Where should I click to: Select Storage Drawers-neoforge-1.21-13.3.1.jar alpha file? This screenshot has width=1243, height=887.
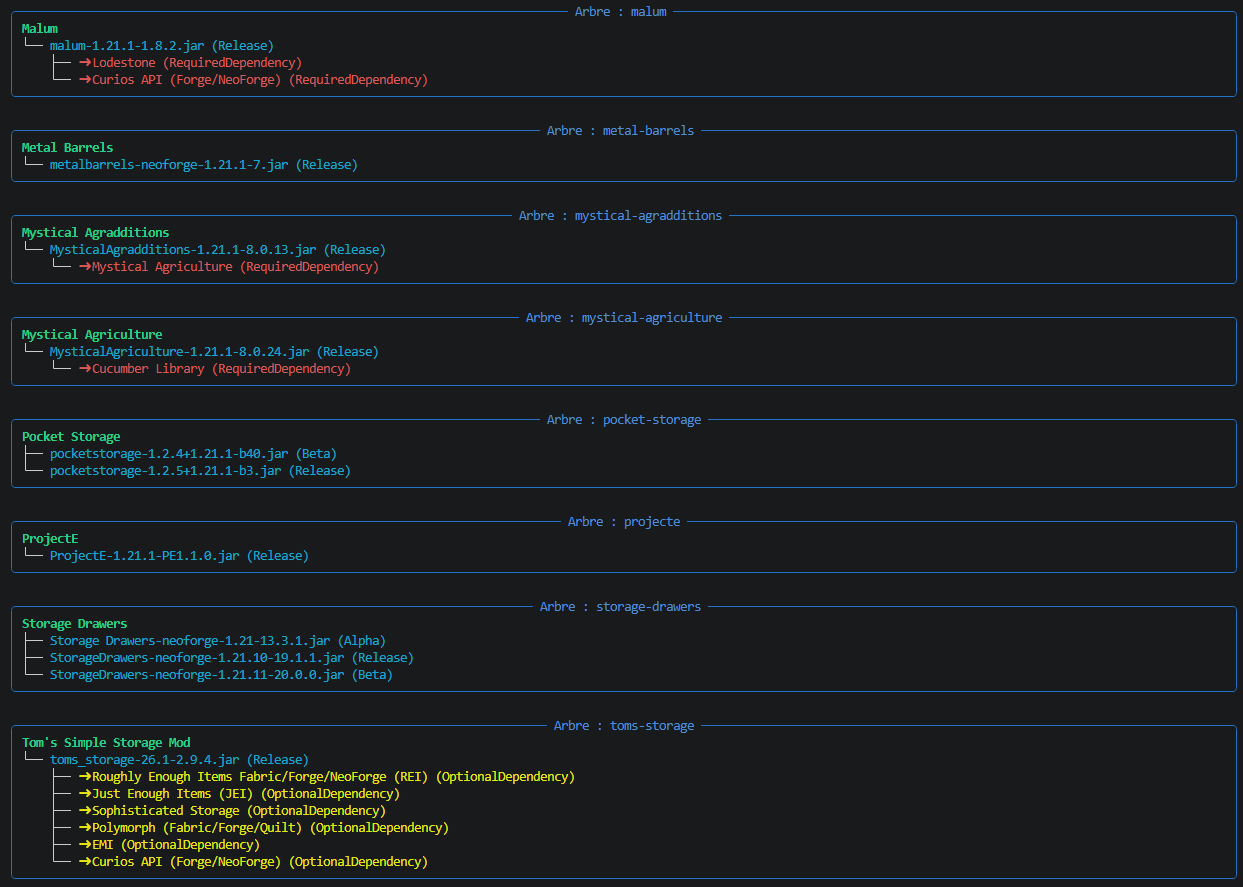[x=218, y=641]
